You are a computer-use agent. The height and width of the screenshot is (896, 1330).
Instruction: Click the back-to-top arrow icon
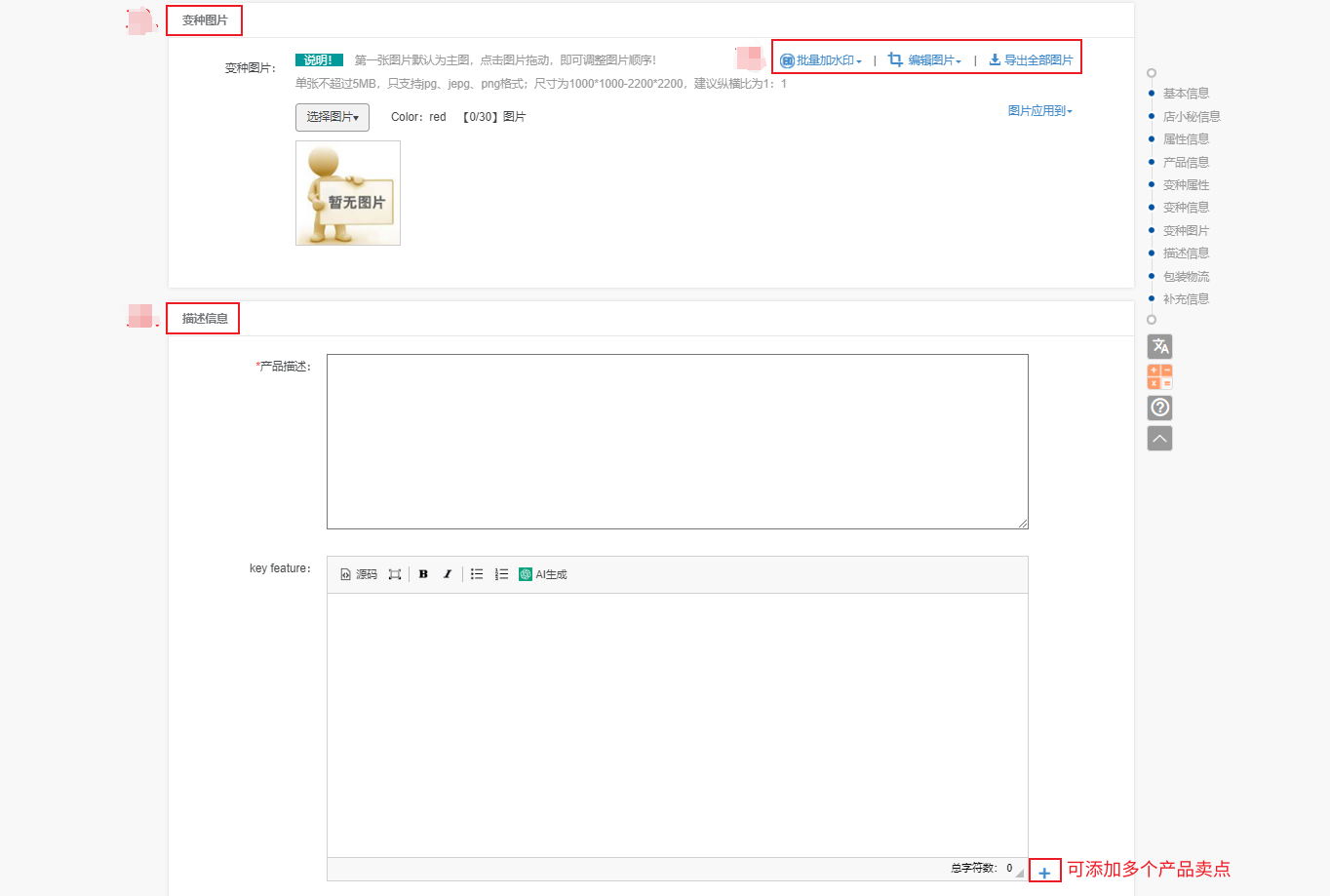pyautogui.click(x=1160, y=439)
